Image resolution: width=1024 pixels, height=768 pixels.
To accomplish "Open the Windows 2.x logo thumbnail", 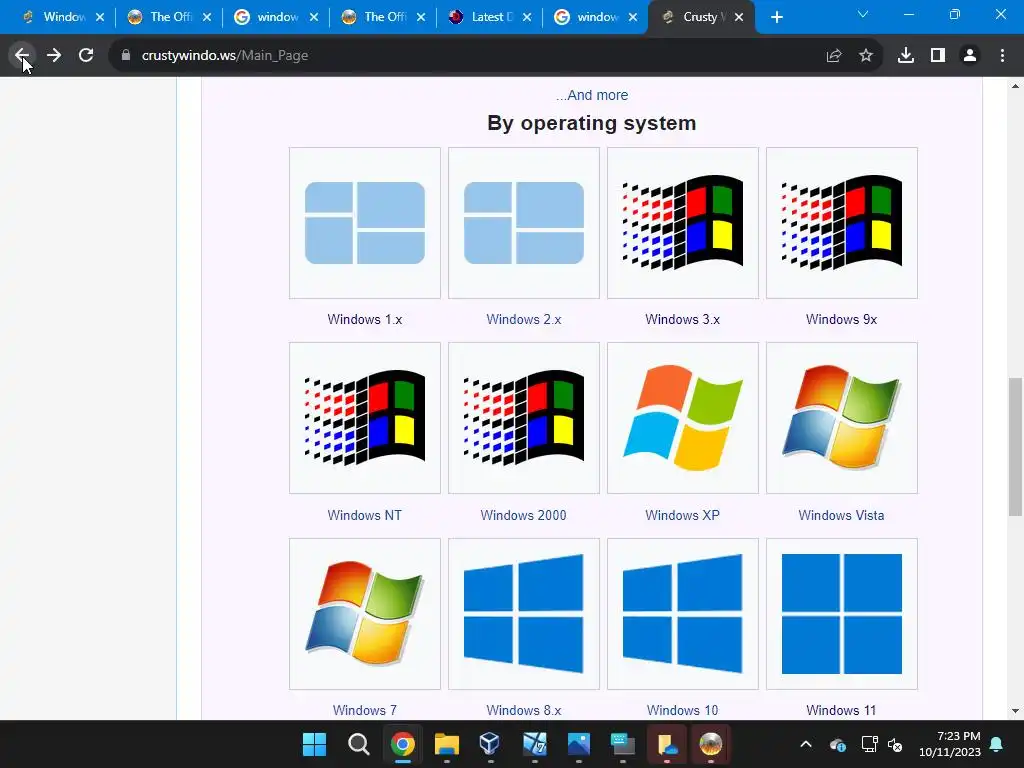I will (524, 223).
